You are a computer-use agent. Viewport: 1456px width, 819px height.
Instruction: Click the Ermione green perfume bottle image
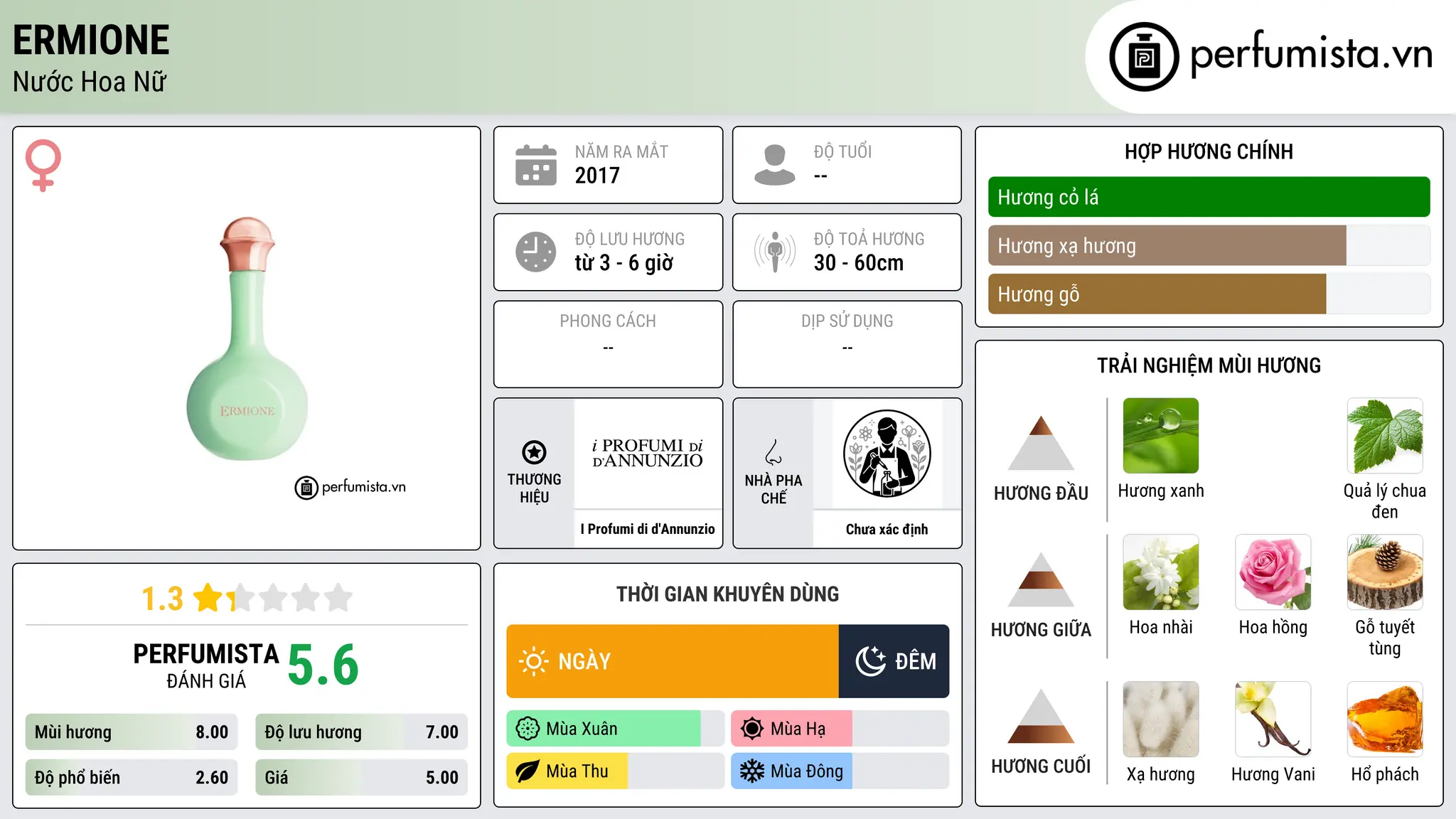247,338
